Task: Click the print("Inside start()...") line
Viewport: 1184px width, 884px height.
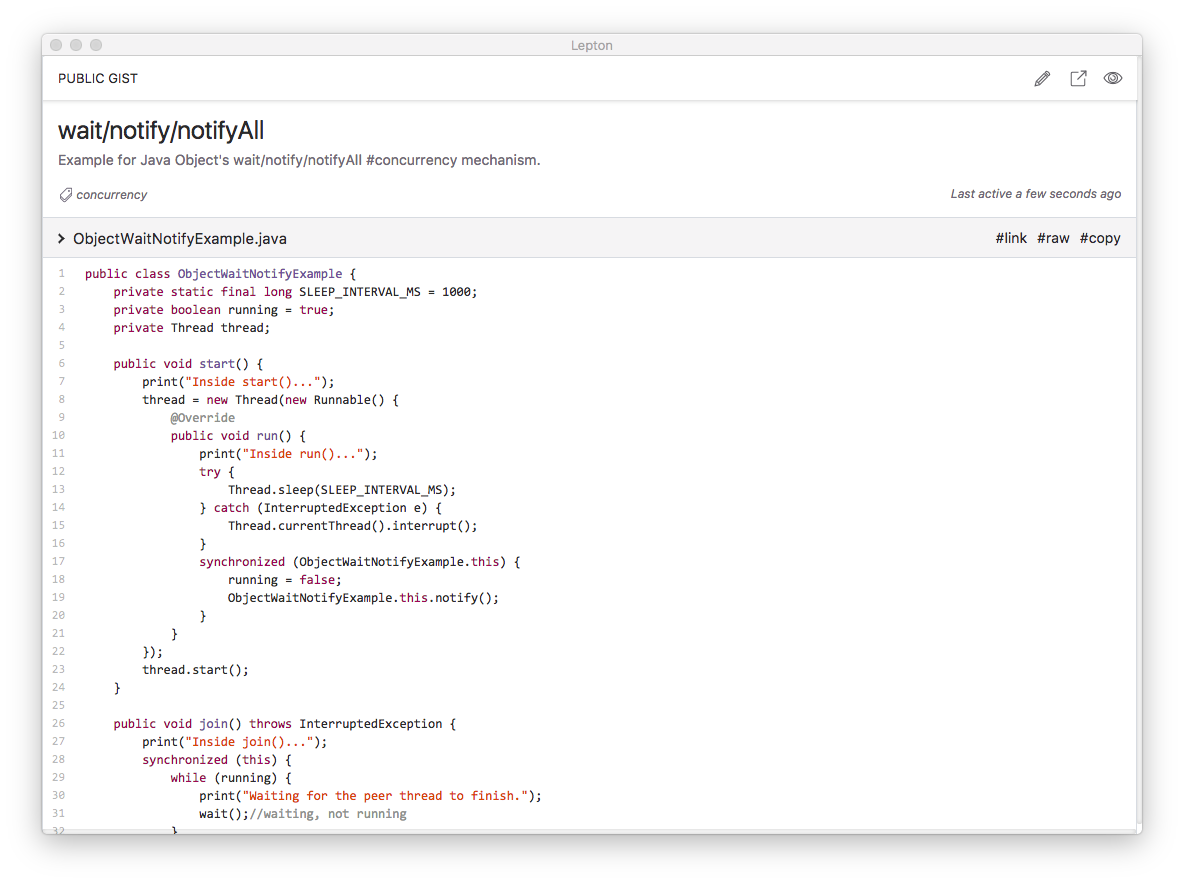Action: pyautogui.click(x=238, y=382)
